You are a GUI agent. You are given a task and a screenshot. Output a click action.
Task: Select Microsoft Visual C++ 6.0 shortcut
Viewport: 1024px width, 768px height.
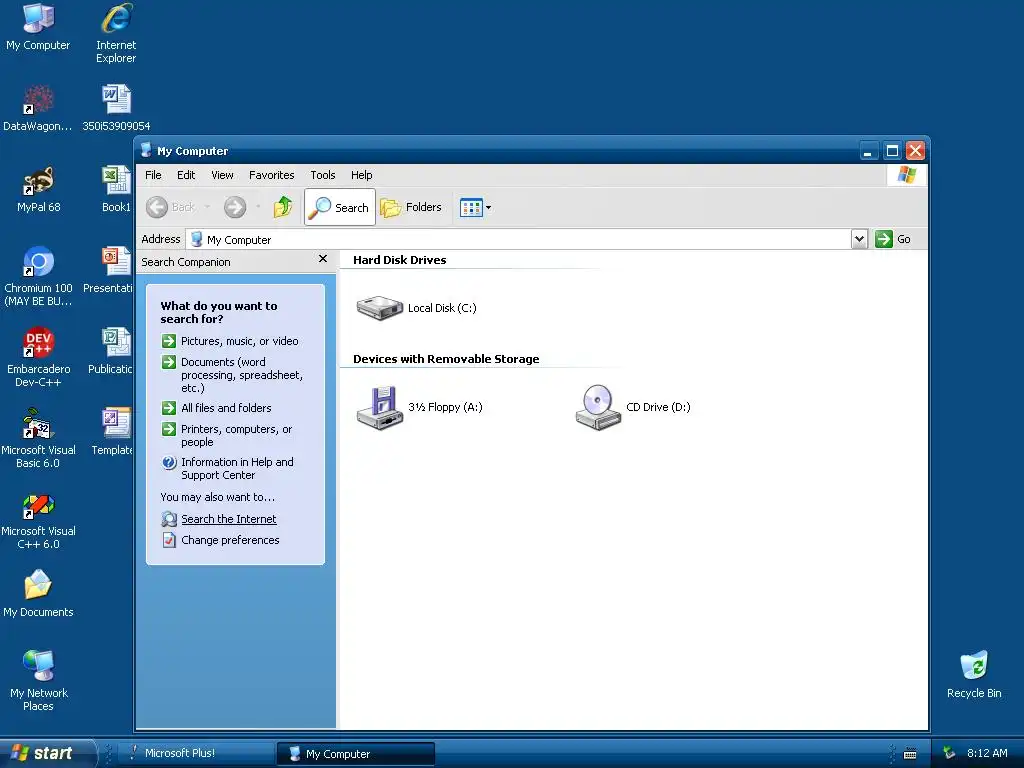[x=38, y=520]
